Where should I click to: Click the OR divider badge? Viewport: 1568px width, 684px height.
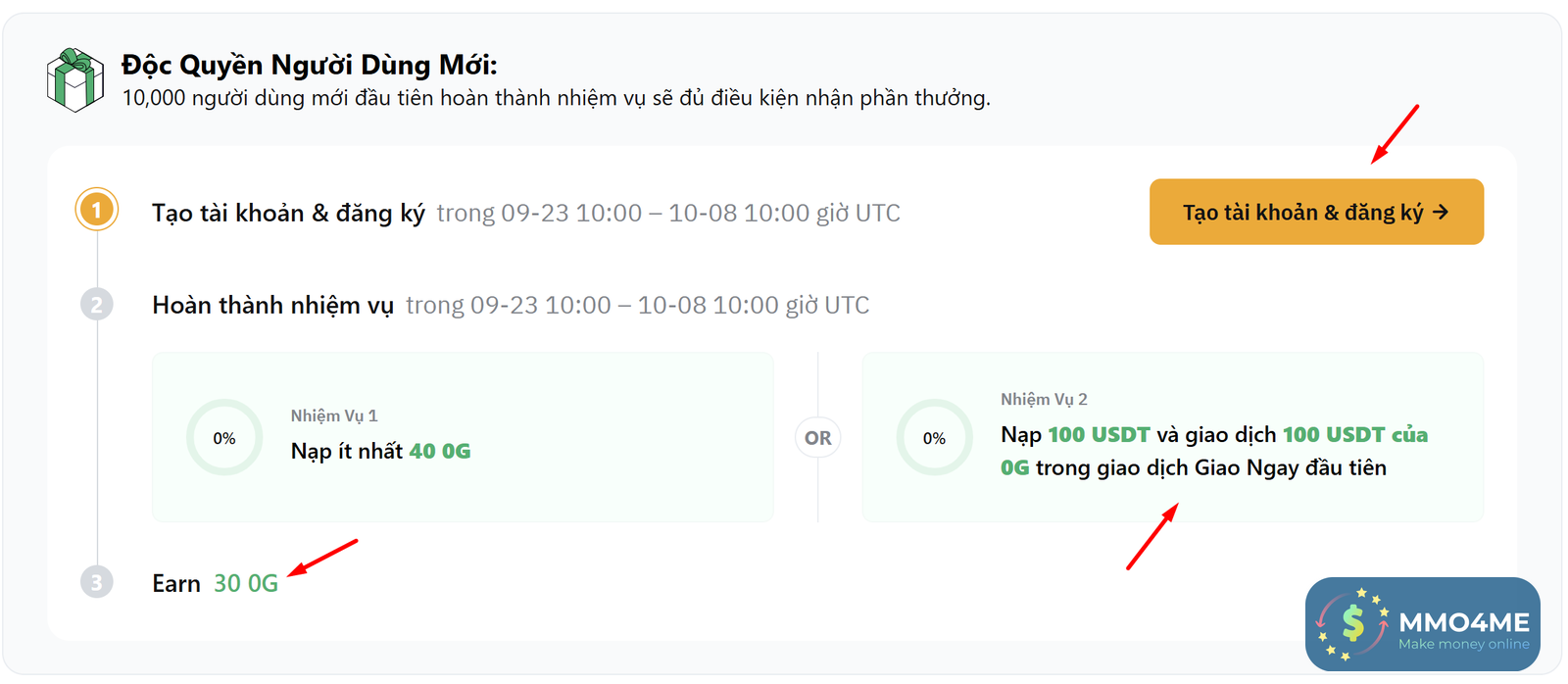tap(818, 438)
